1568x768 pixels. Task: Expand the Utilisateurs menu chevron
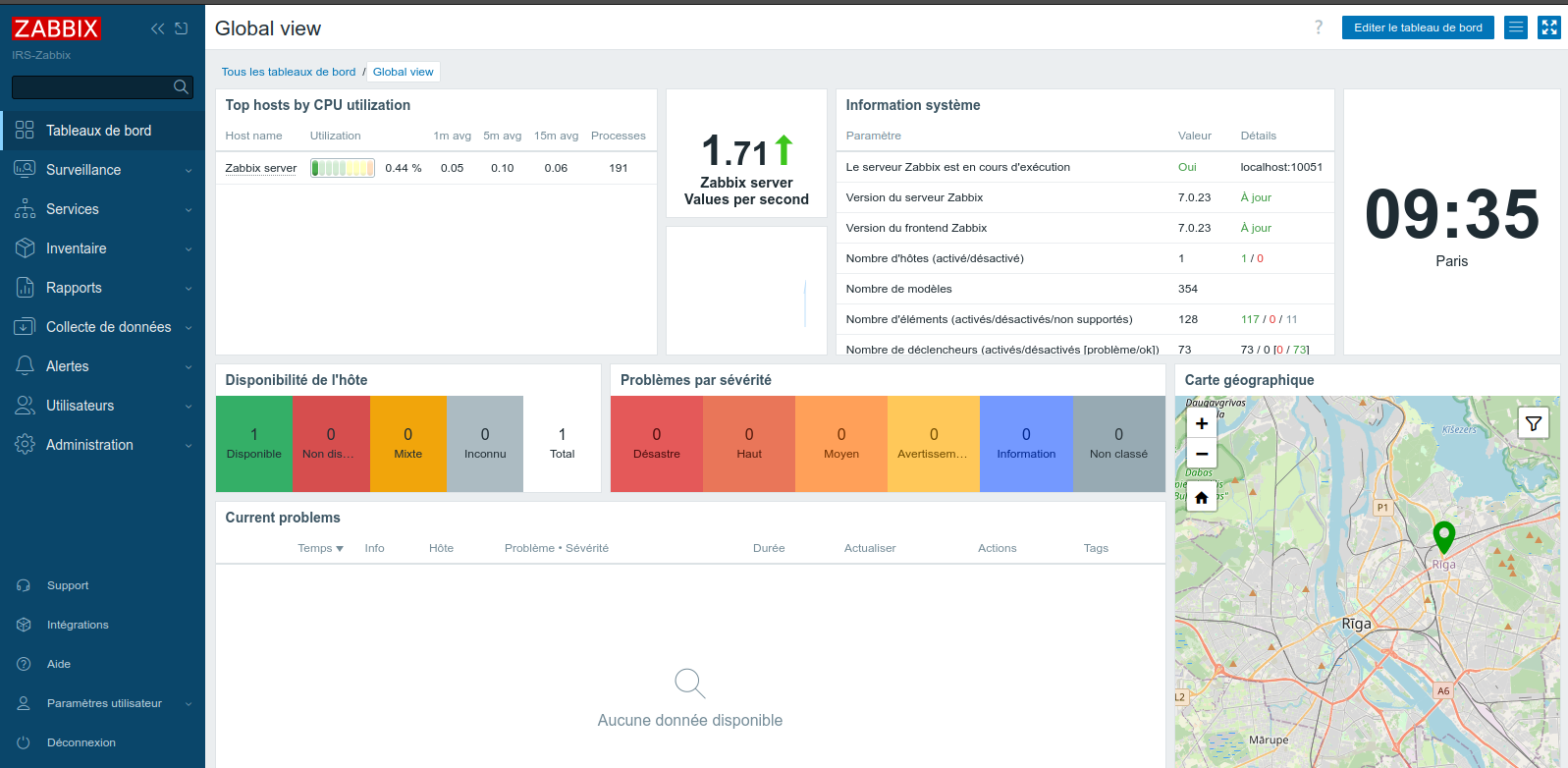pos(189,407)
